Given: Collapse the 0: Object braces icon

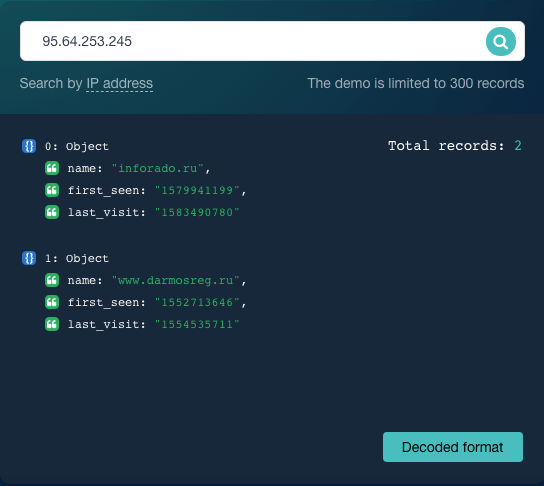Looking at the screenshot, I should coord(29,146).
